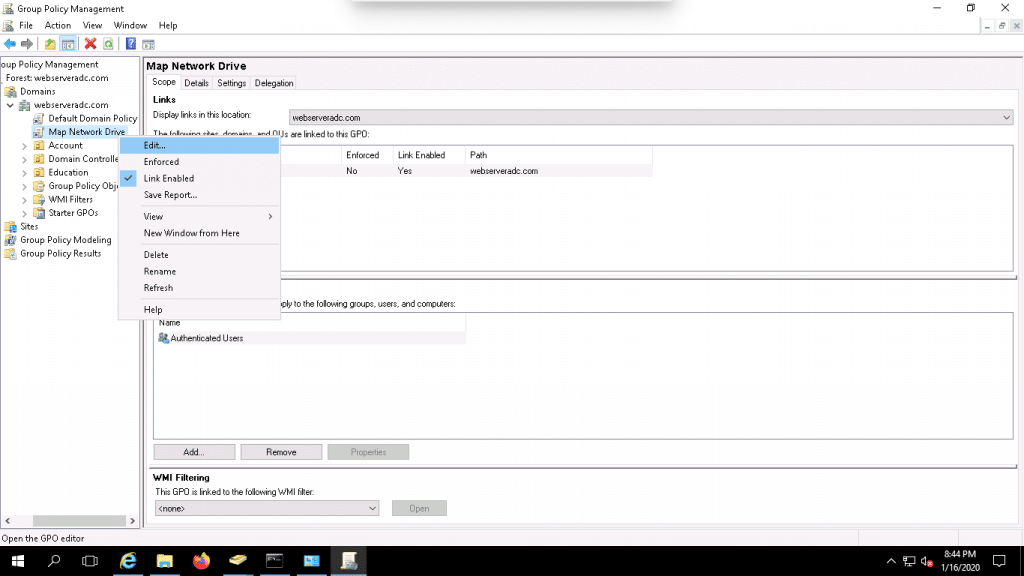
Task: Expand the Account tree node
Action: click(x=25, y=146)
